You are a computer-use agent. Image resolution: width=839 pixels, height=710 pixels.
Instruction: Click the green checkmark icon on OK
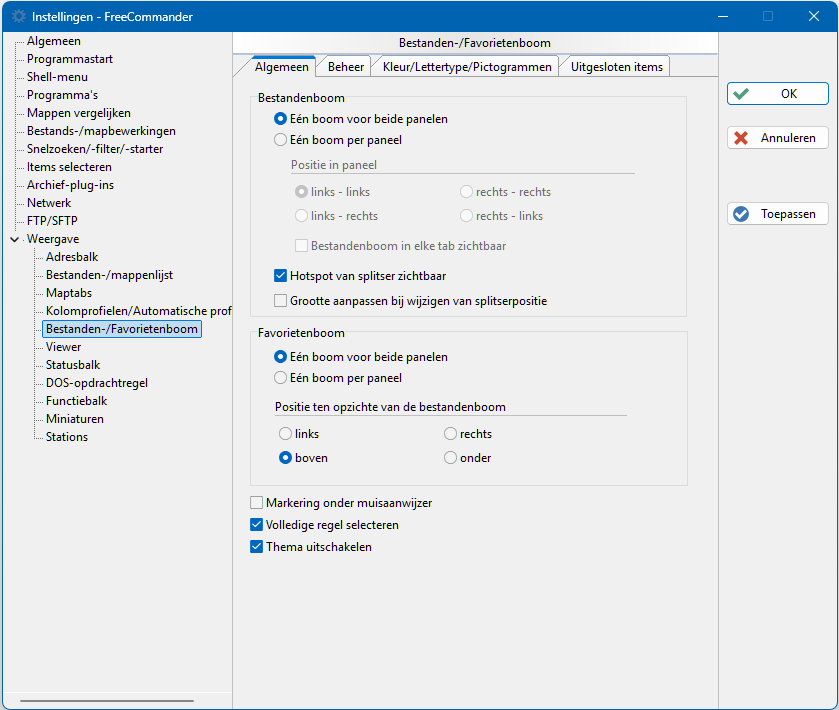(x=740, y=94)
